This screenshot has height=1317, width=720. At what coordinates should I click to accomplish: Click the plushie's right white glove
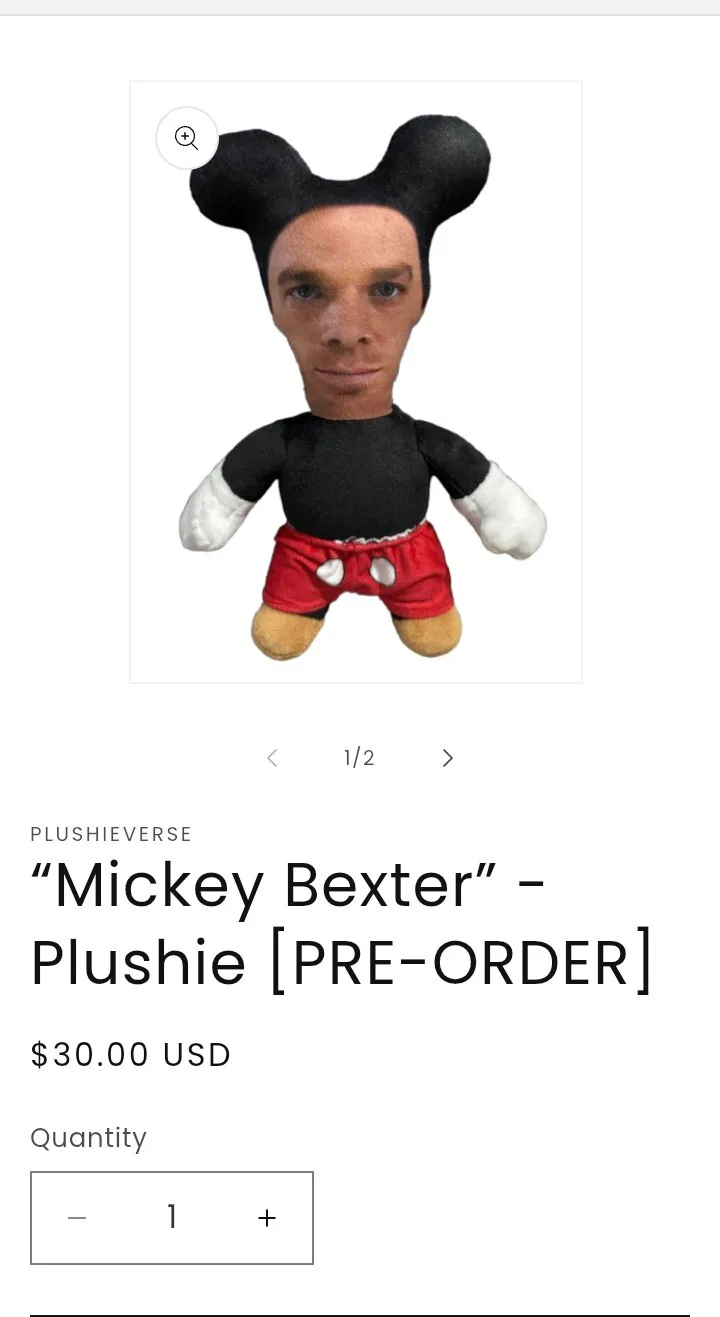point(503,514)
